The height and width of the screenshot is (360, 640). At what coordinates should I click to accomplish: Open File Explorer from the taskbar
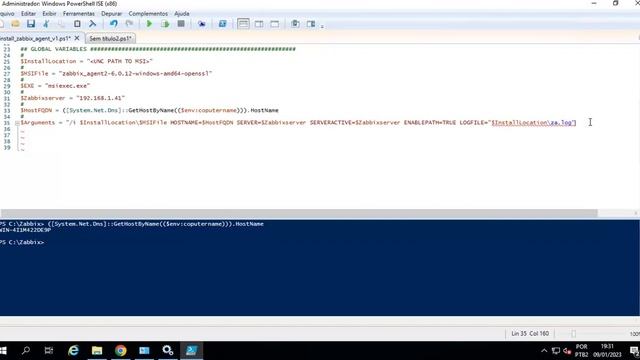[x=97, y=351]
